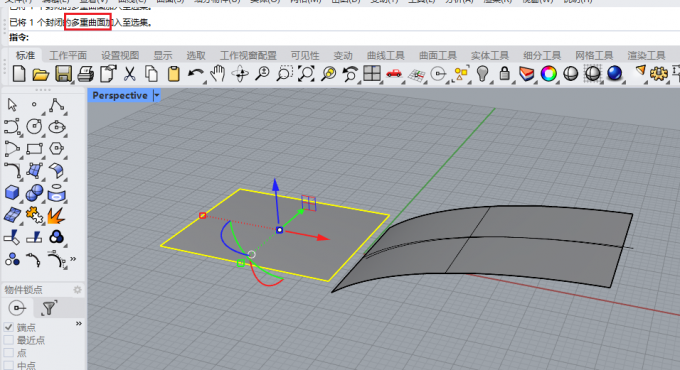Open the 细分工具 tab
The width and height of the screenshot is (680, 370).
coord(542,56)
